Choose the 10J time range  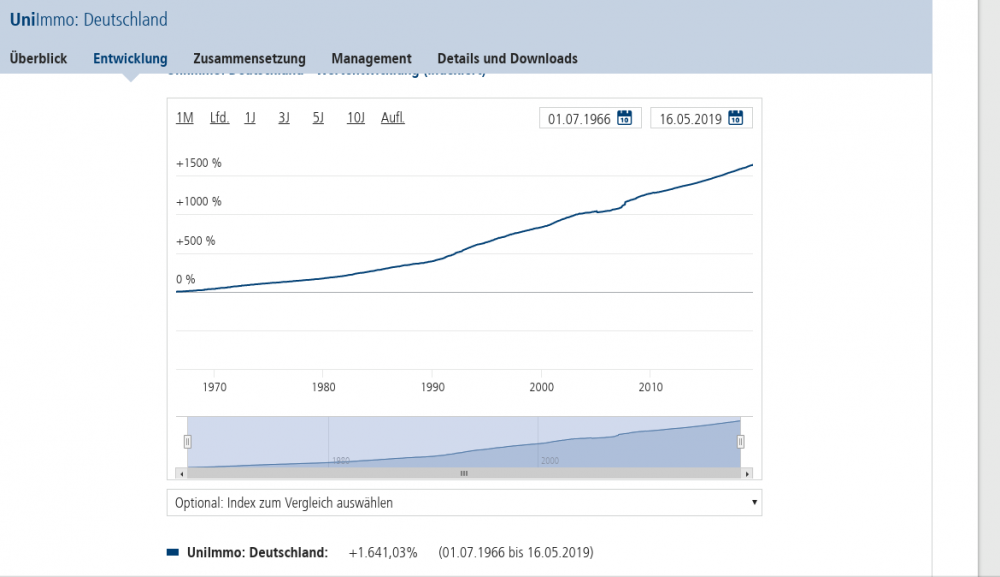click(x=356, y=118)
